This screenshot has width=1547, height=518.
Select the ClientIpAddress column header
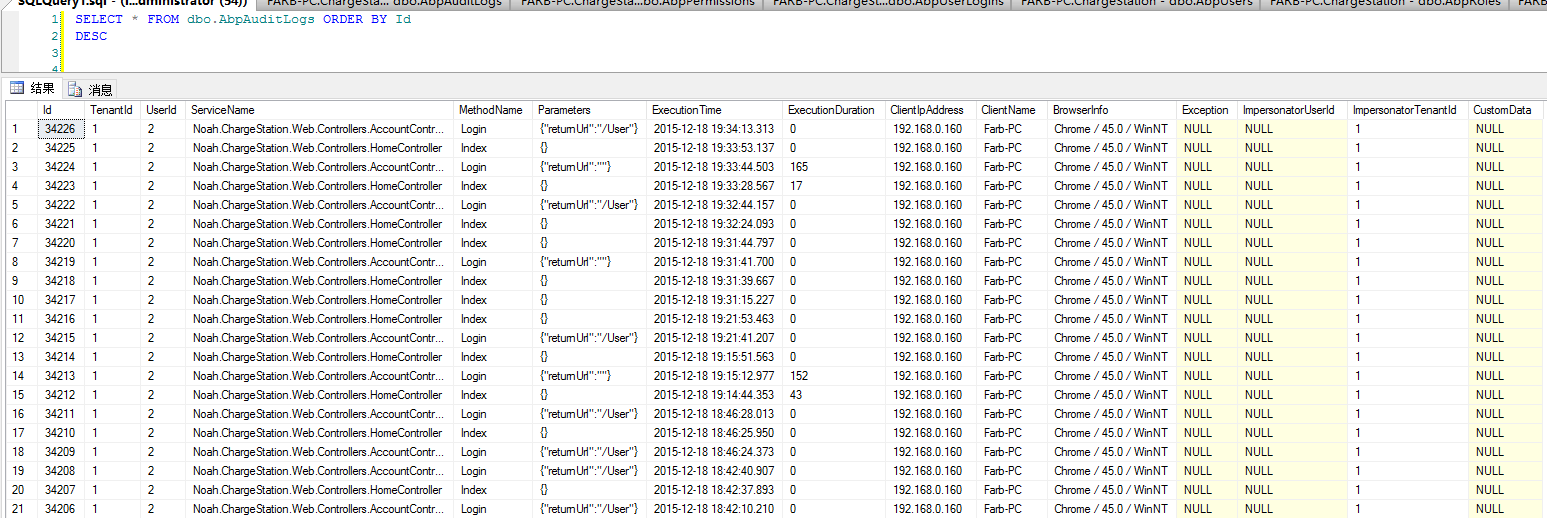tap(931, 110)
